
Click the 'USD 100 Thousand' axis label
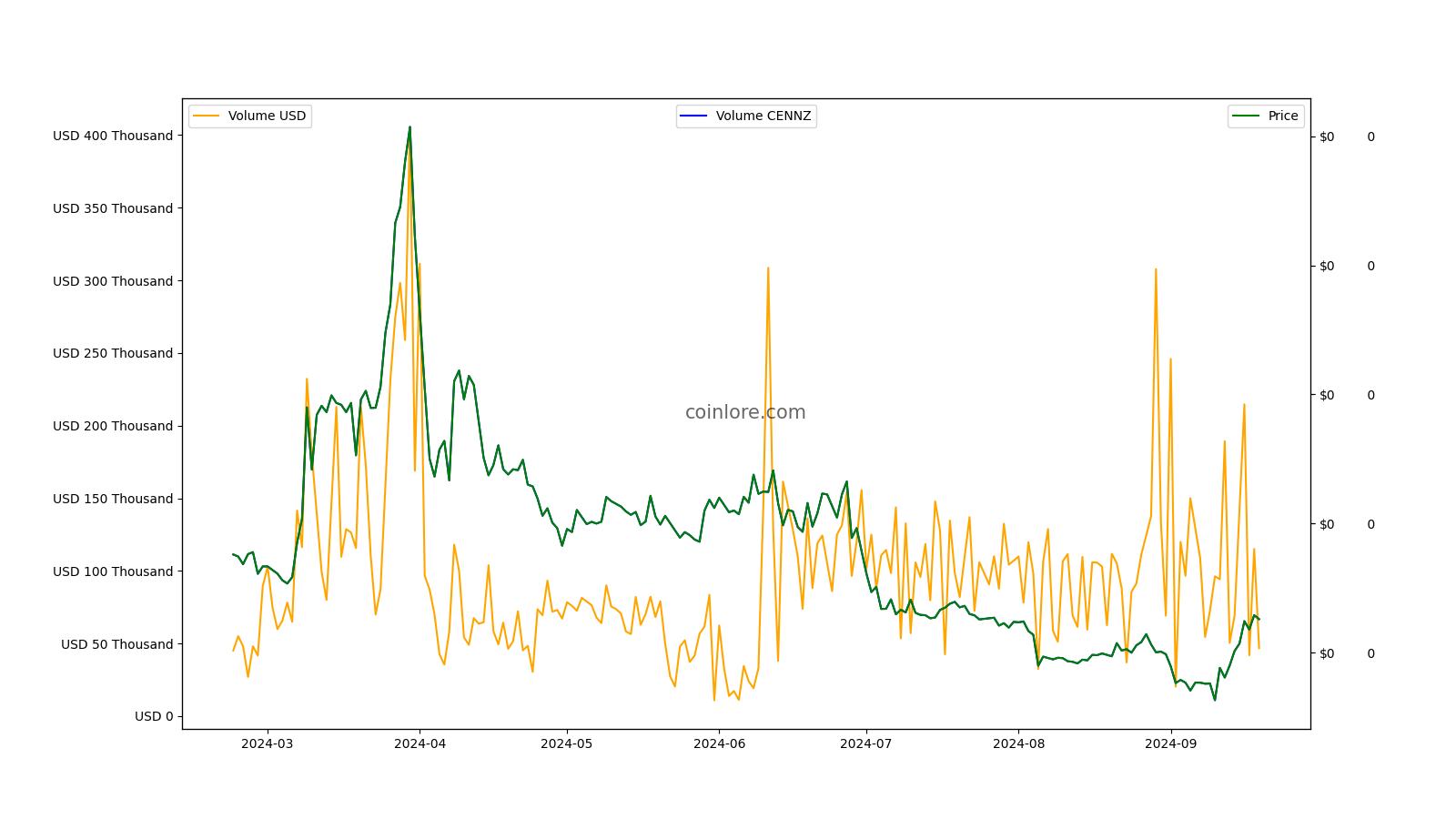pyautogui.click(x=113, y=571)
